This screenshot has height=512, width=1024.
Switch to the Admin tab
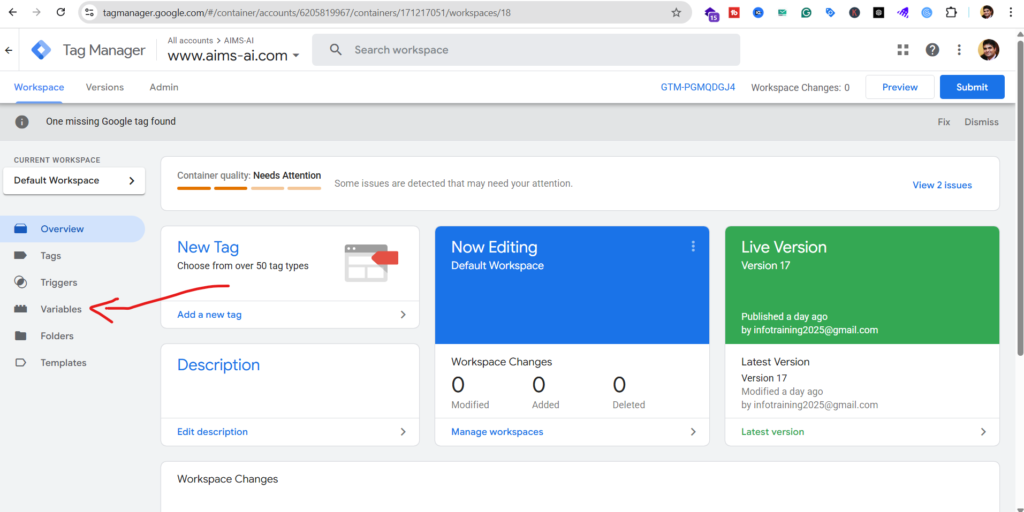[164, 87]
